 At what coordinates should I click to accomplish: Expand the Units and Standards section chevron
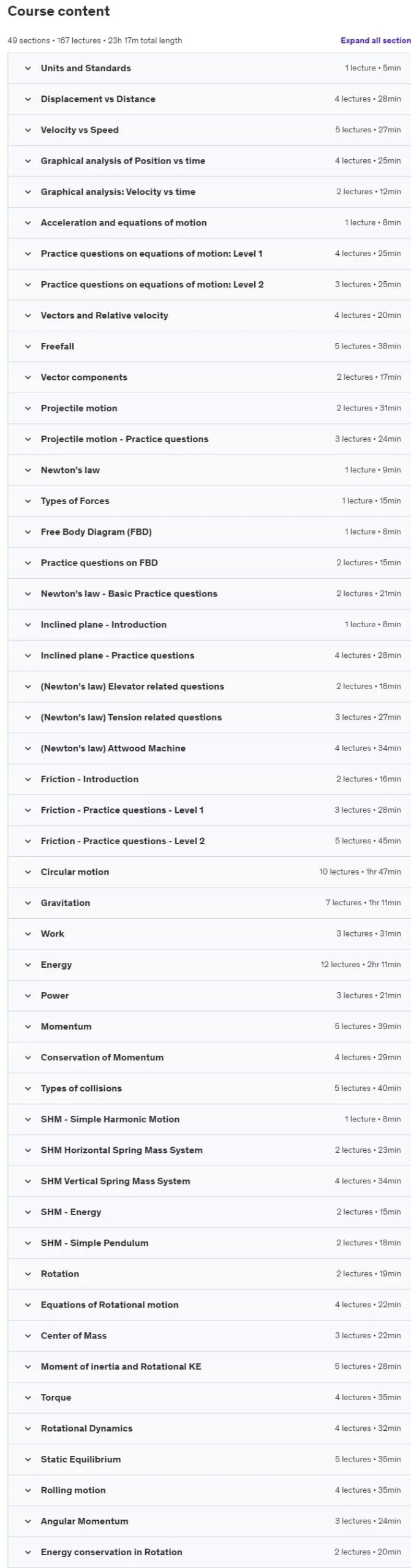point(28,68)
